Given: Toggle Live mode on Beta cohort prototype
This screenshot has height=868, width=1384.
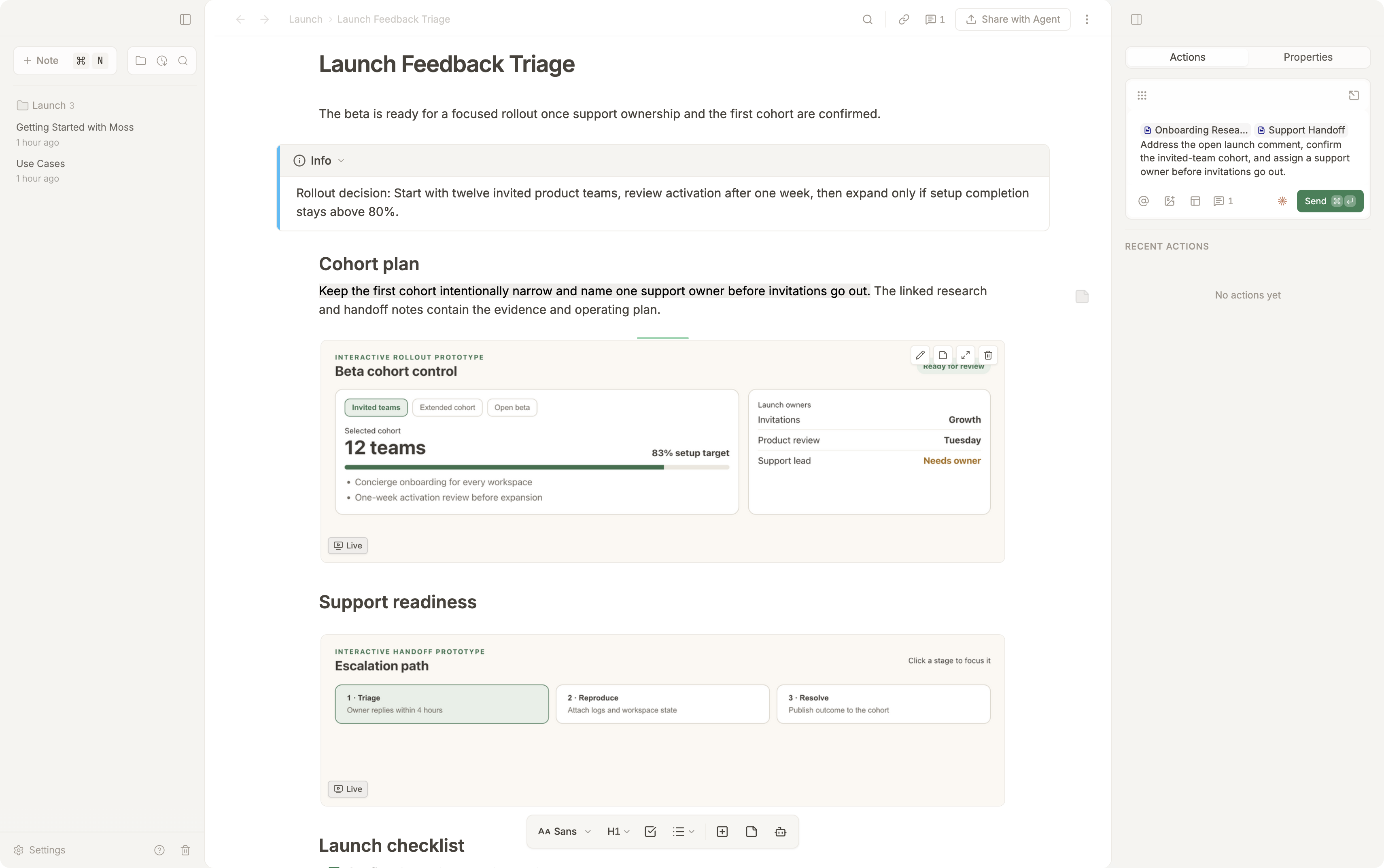Looking at the screenshot, I should click(348, 545).
